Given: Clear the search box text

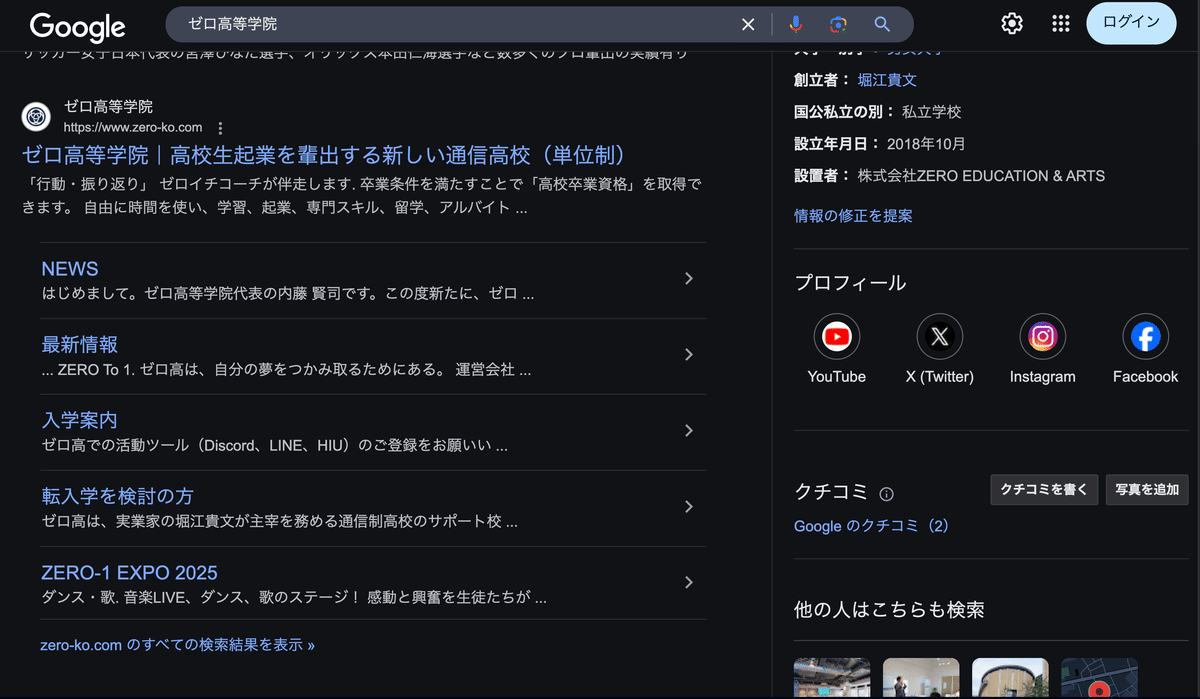Looking at the screenshot, I should [x=748, y=24].
